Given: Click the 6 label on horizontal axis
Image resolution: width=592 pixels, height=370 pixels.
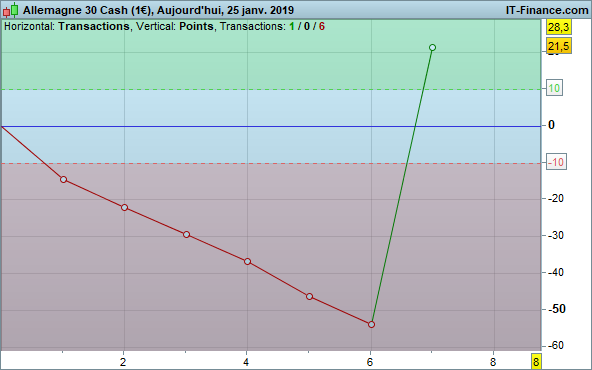Looking at the screenshot, I should pos(370,362).
